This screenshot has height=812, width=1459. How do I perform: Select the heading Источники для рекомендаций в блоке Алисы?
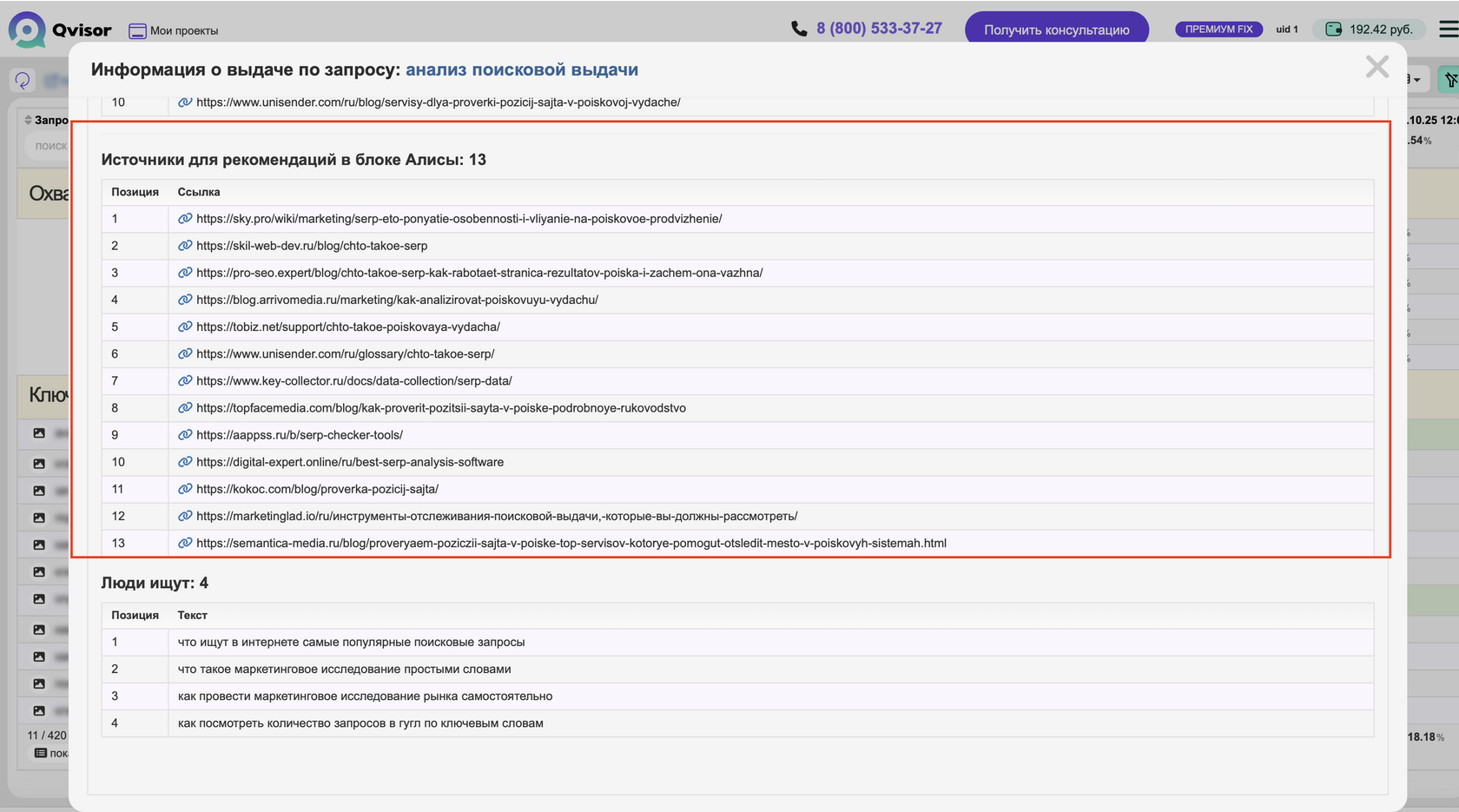(294, 160)
